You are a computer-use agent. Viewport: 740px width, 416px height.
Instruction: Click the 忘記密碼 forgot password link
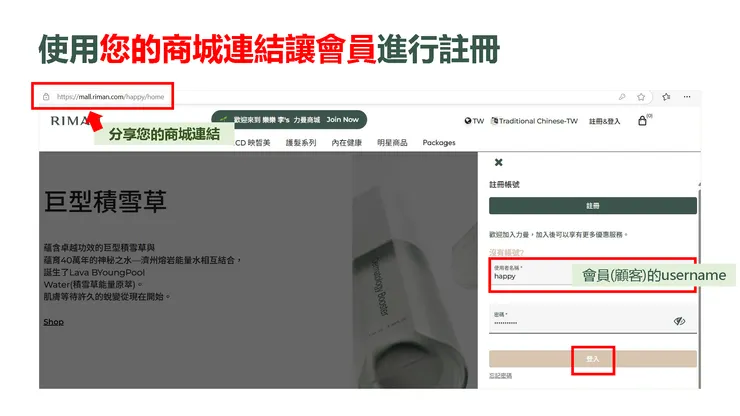[x=500, y=376]
